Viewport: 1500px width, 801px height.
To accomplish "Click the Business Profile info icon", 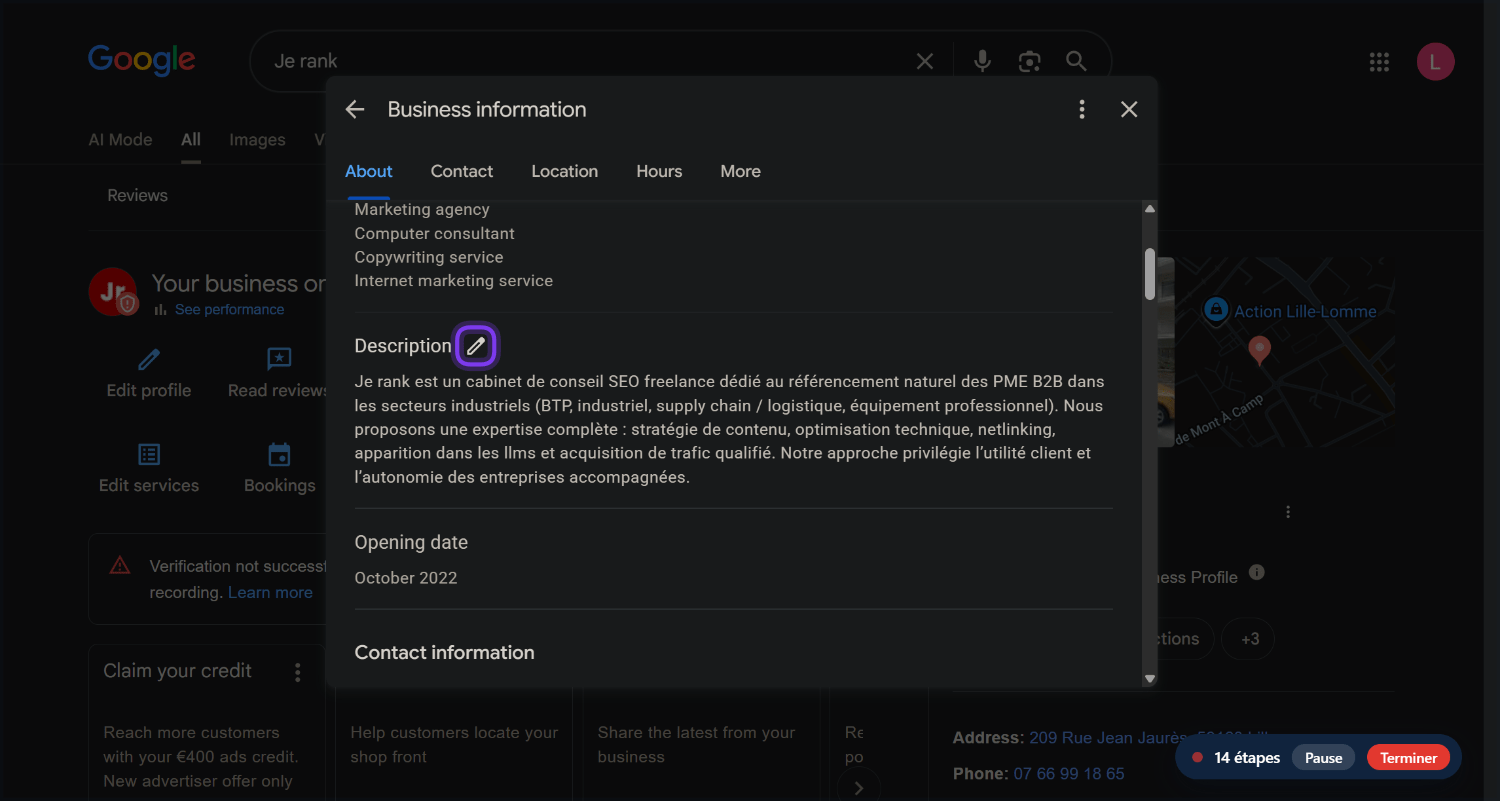I will (x=1257, y=573).
